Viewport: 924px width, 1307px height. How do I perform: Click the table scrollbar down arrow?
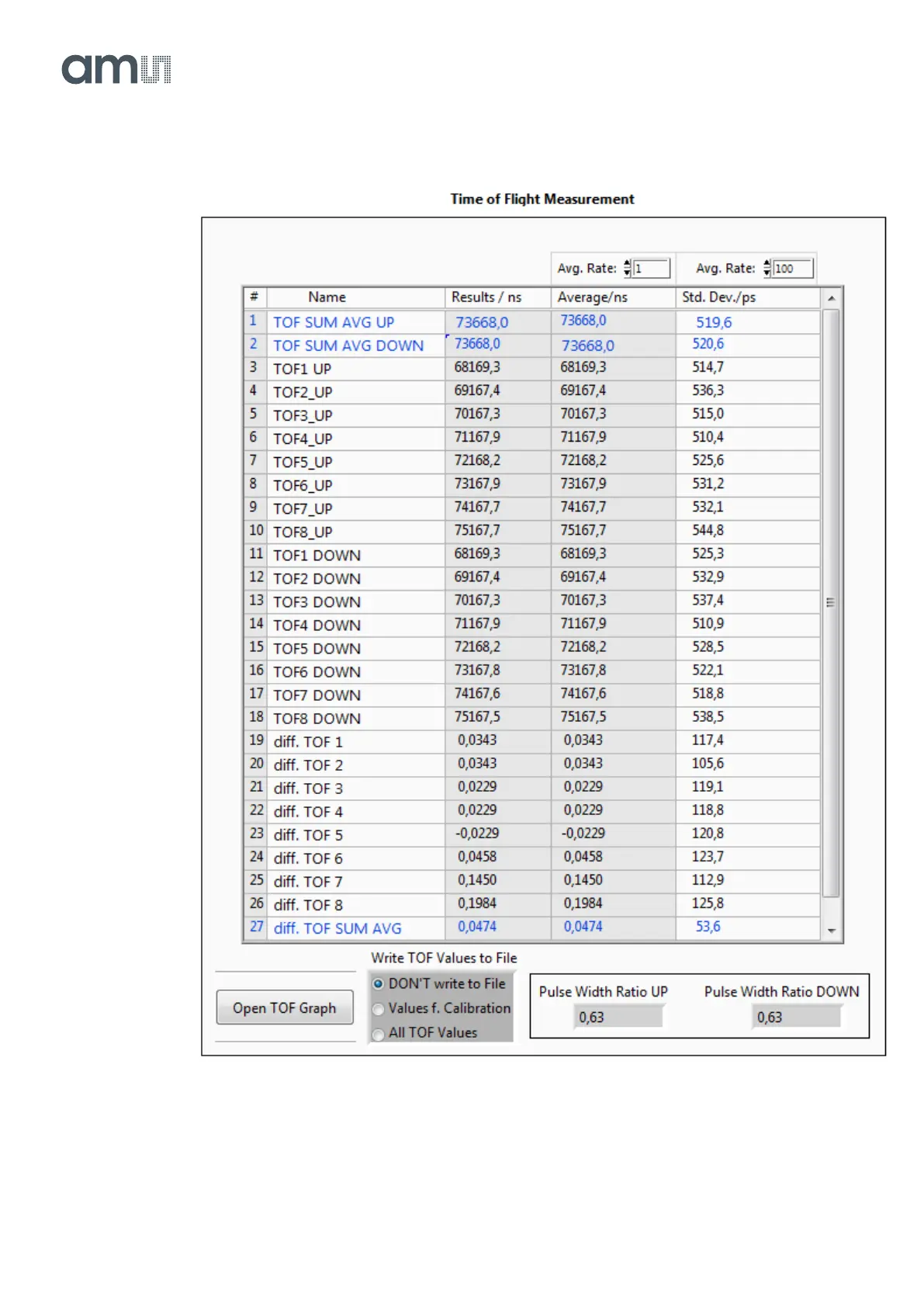(831, 931)
